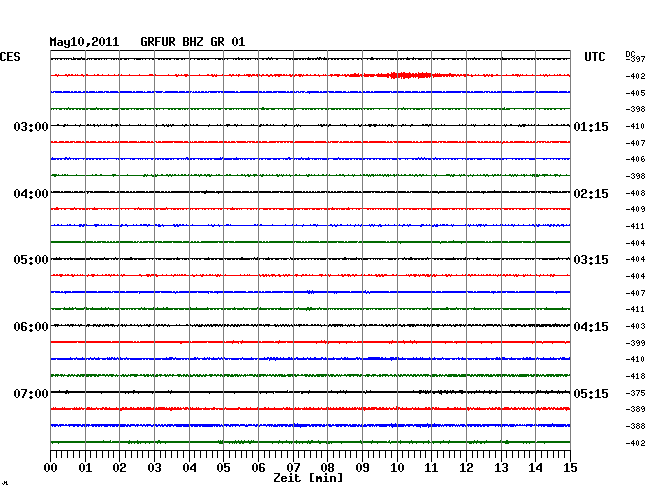The width and height of the screenshot is (650, 494).
Task: Select the 03:15 UTC time label
Action: (591, 260)
